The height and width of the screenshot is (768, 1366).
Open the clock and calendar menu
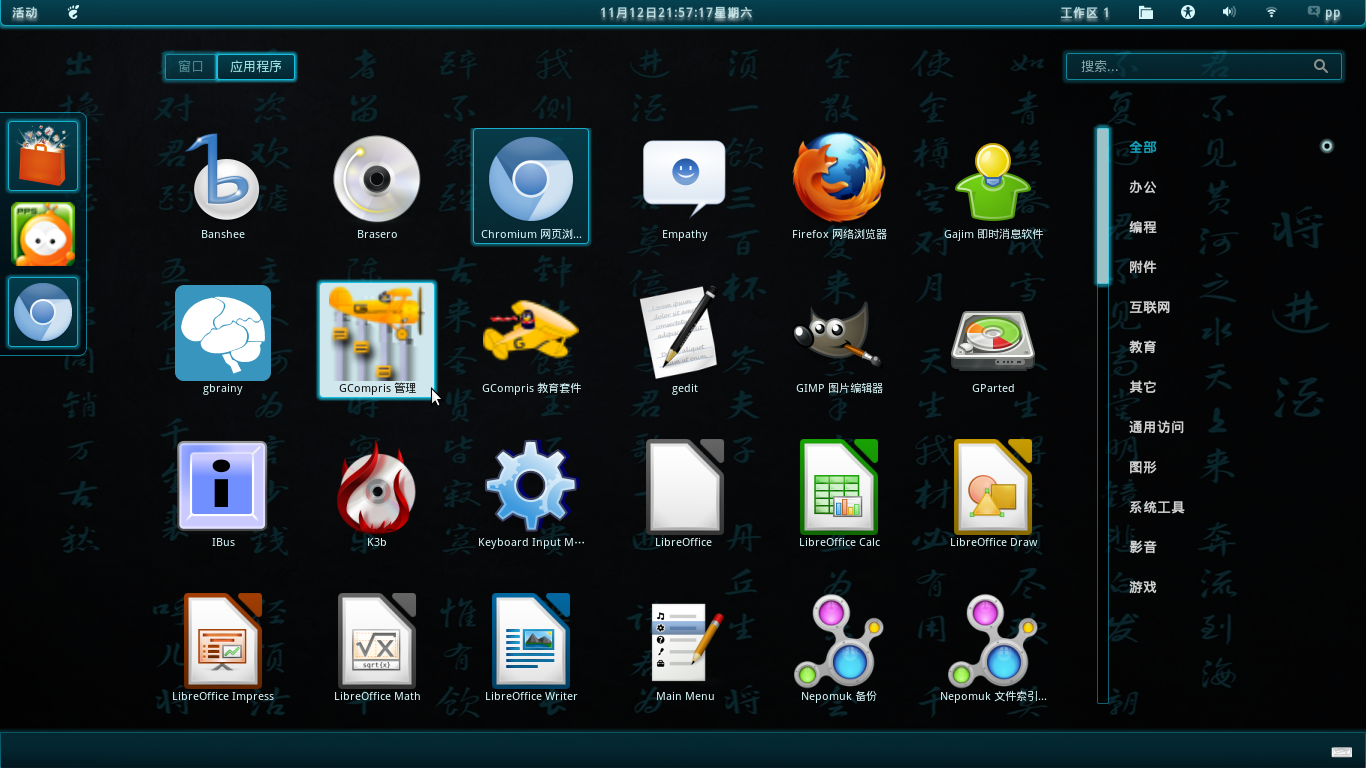tap(676, 13)
